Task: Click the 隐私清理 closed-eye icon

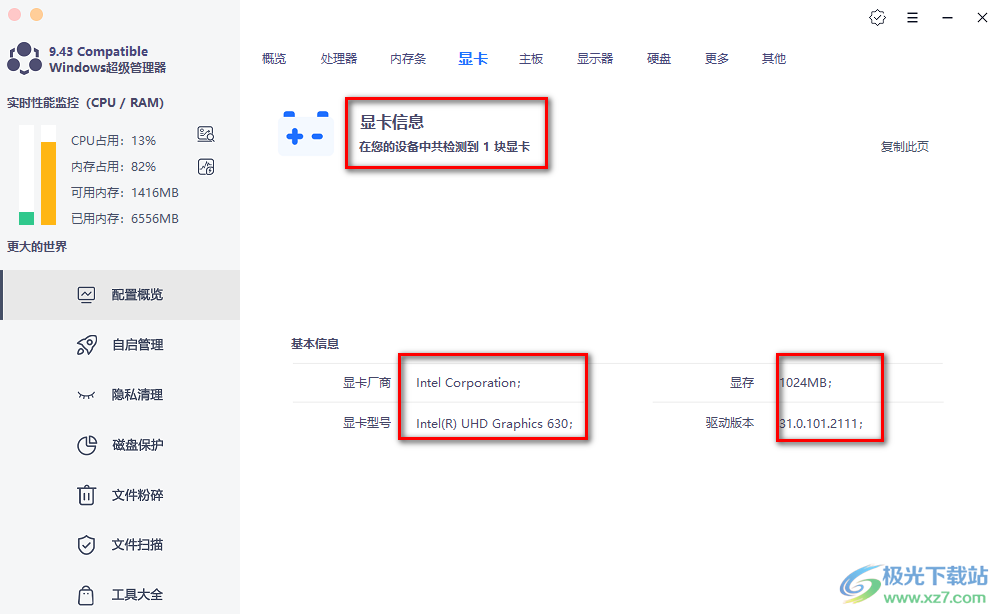Action: pos(87,395)
